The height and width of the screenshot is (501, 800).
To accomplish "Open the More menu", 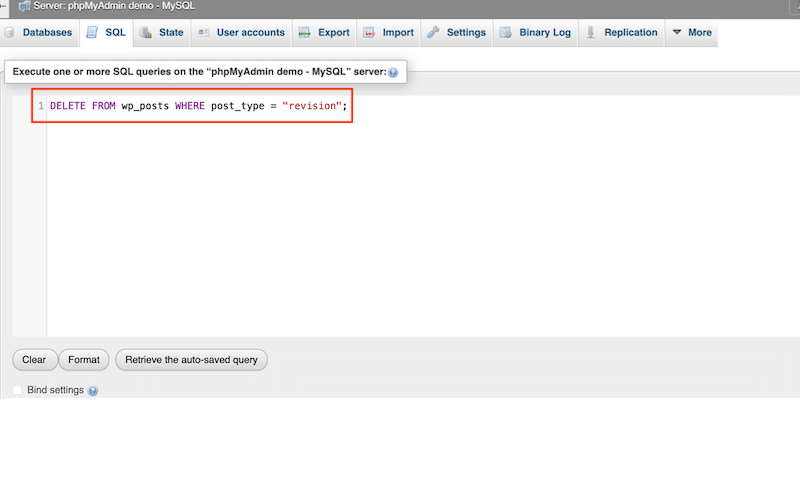I will (x=692, y=33).
